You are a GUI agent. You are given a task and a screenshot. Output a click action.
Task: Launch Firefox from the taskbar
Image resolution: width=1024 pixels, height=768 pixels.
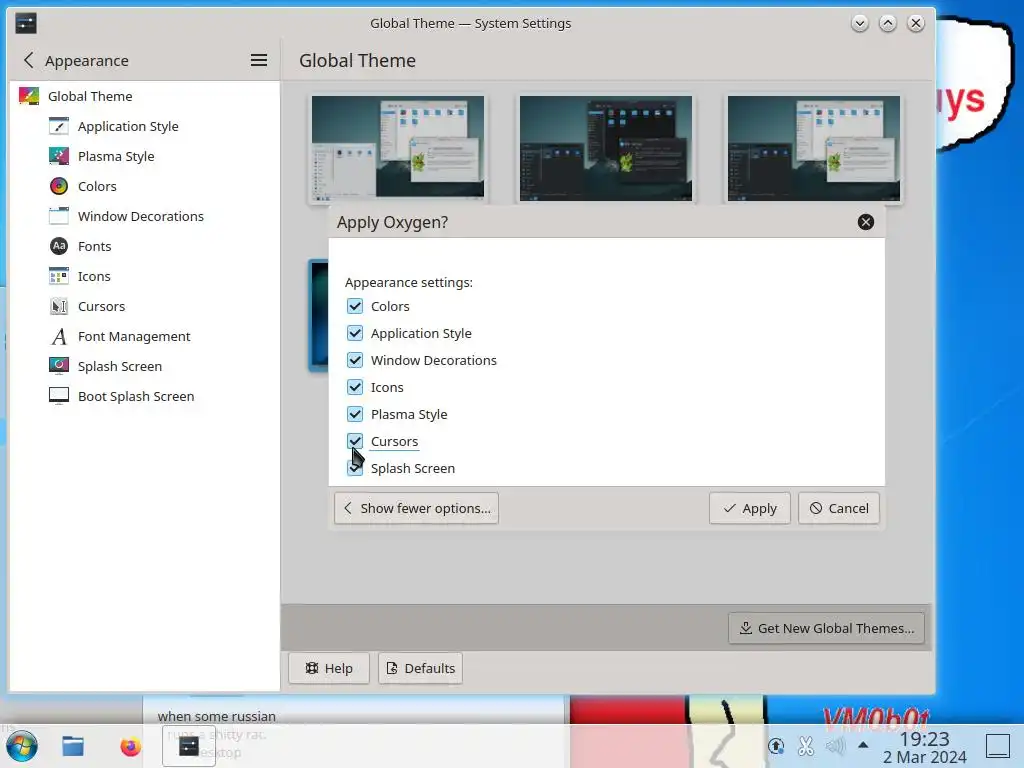[x=131, y=746]
